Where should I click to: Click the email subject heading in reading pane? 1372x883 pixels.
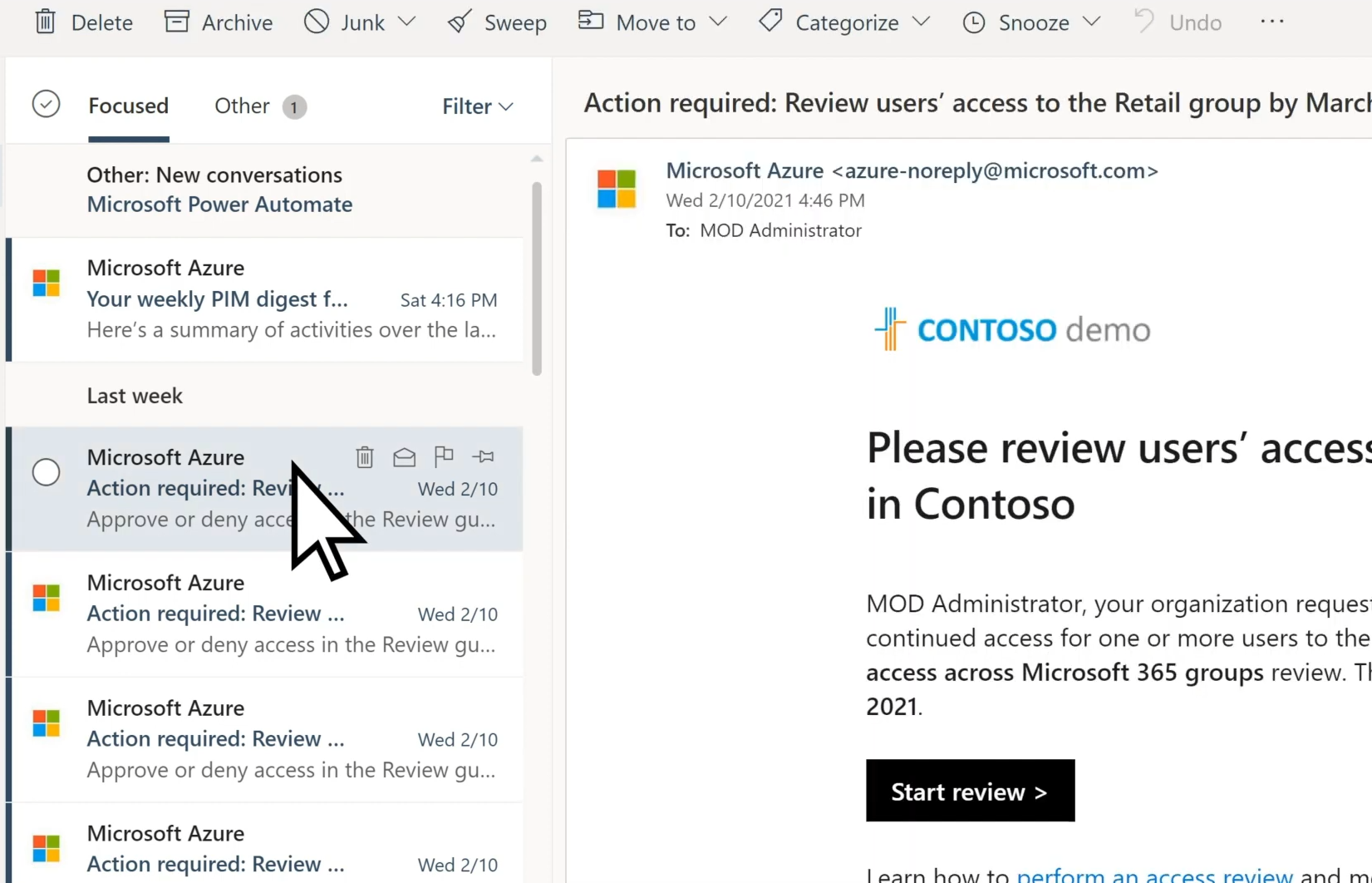pyautogui.click(x=977, y=103)
